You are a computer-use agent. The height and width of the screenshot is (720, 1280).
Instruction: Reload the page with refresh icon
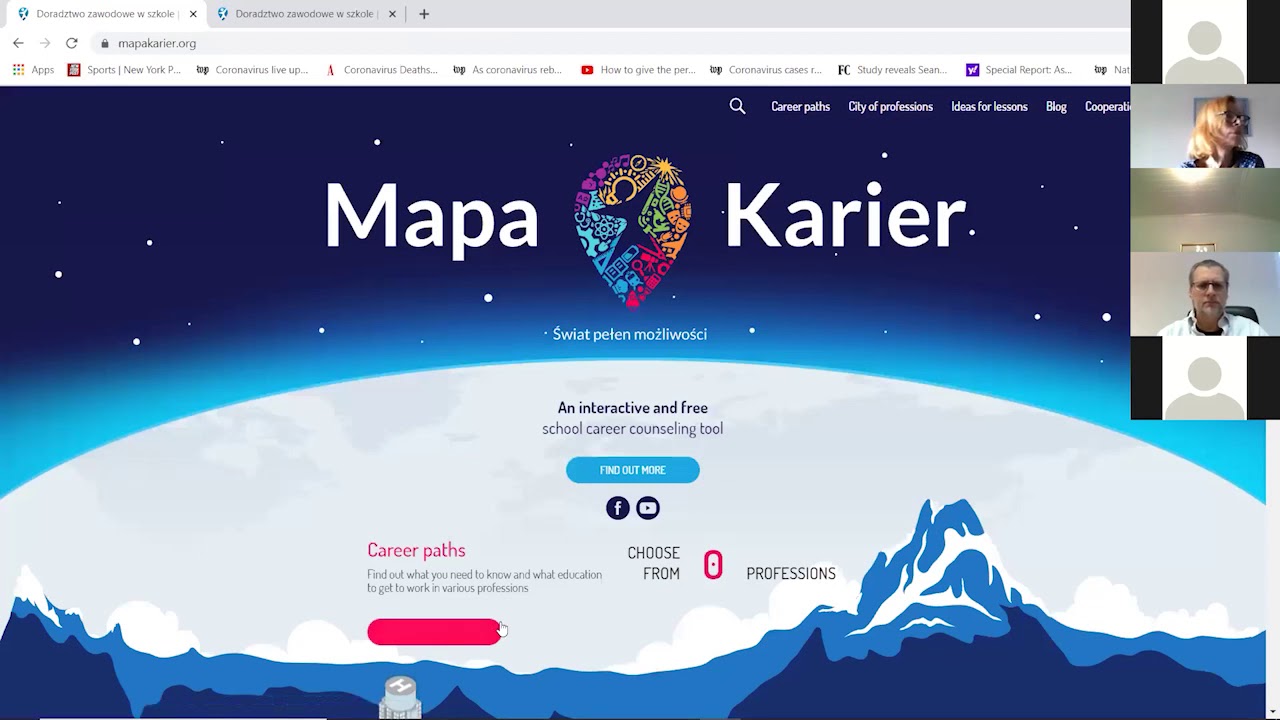click(71, 43)
